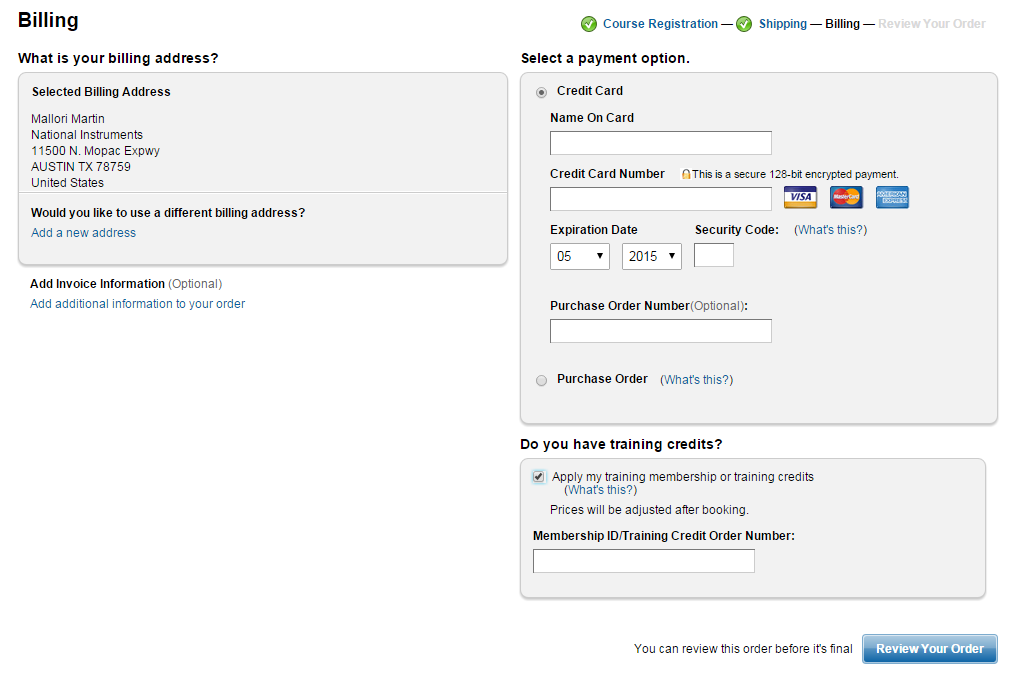Click the Add a new address link
The height and width of the screenshot is (674, 1016).
(x=83, y=233)
